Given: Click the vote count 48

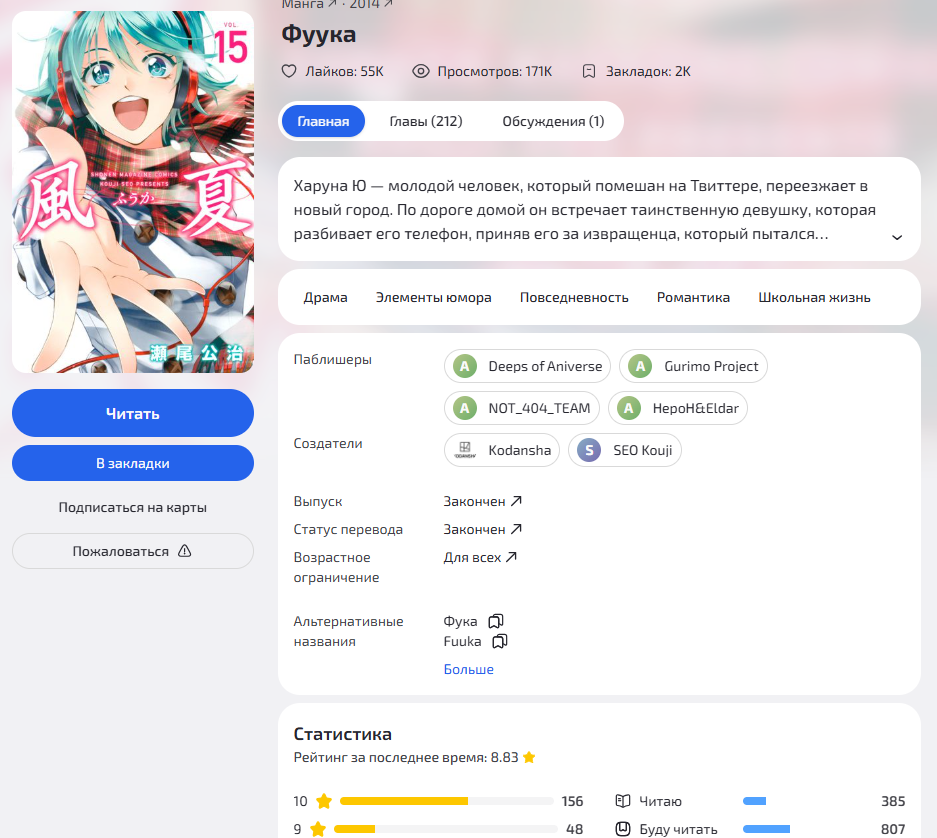Looking at the screenshot, I should point(574,829).
